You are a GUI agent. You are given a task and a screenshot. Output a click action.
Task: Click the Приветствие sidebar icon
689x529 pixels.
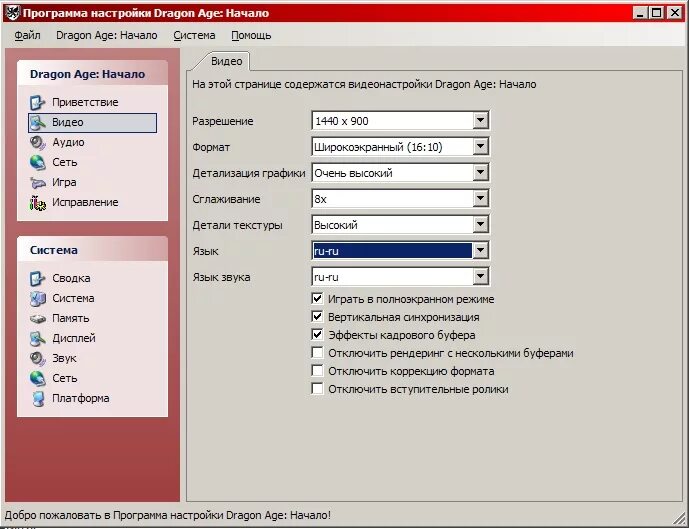coord(37,102)
